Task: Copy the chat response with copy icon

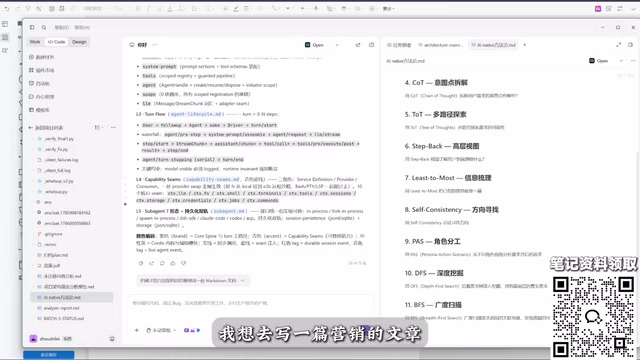Action: 141,263
